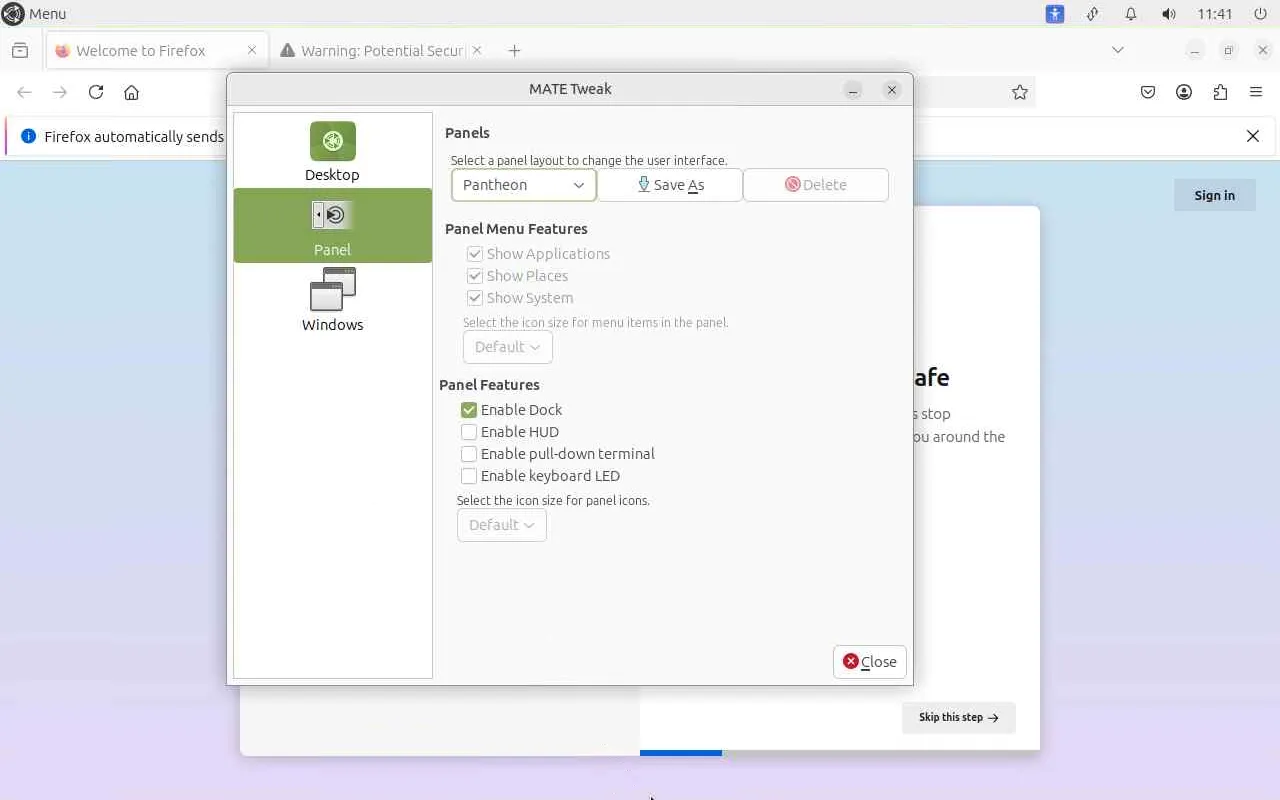Click the Sign in button in Firefox
The height and width of the screenshot is (800, 1280).
(x=1215, y=195)
